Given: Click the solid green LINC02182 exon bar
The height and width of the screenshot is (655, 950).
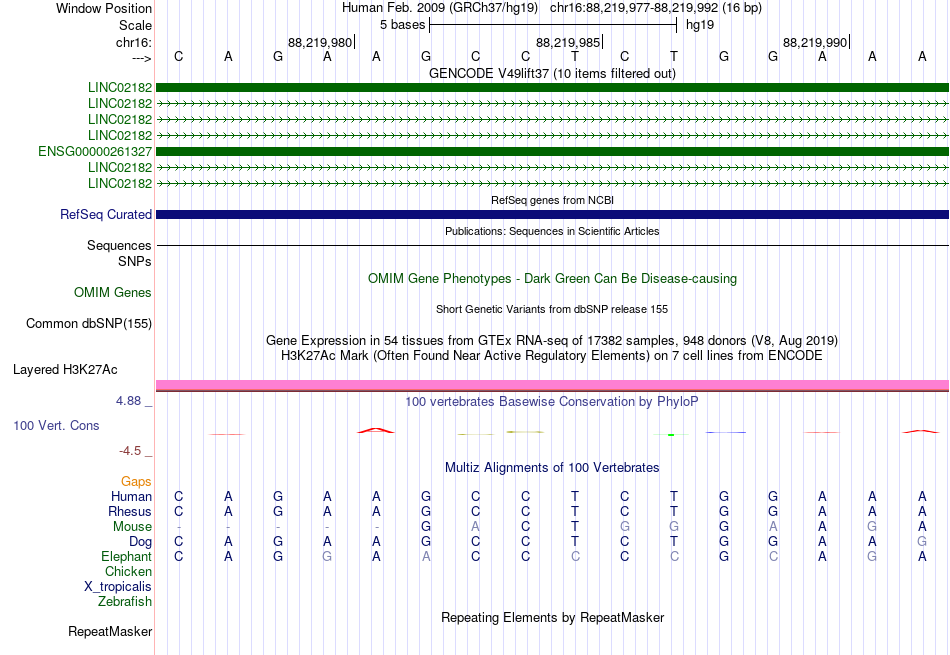Looking at the screenshot, I should pos(552,87).
